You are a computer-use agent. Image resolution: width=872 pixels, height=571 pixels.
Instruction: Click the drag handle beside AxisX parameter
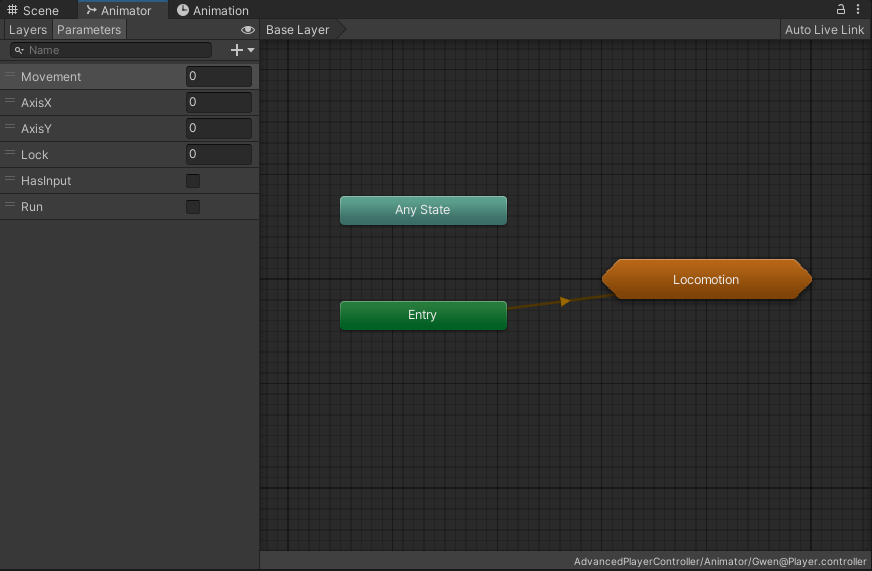pos(10,102)
